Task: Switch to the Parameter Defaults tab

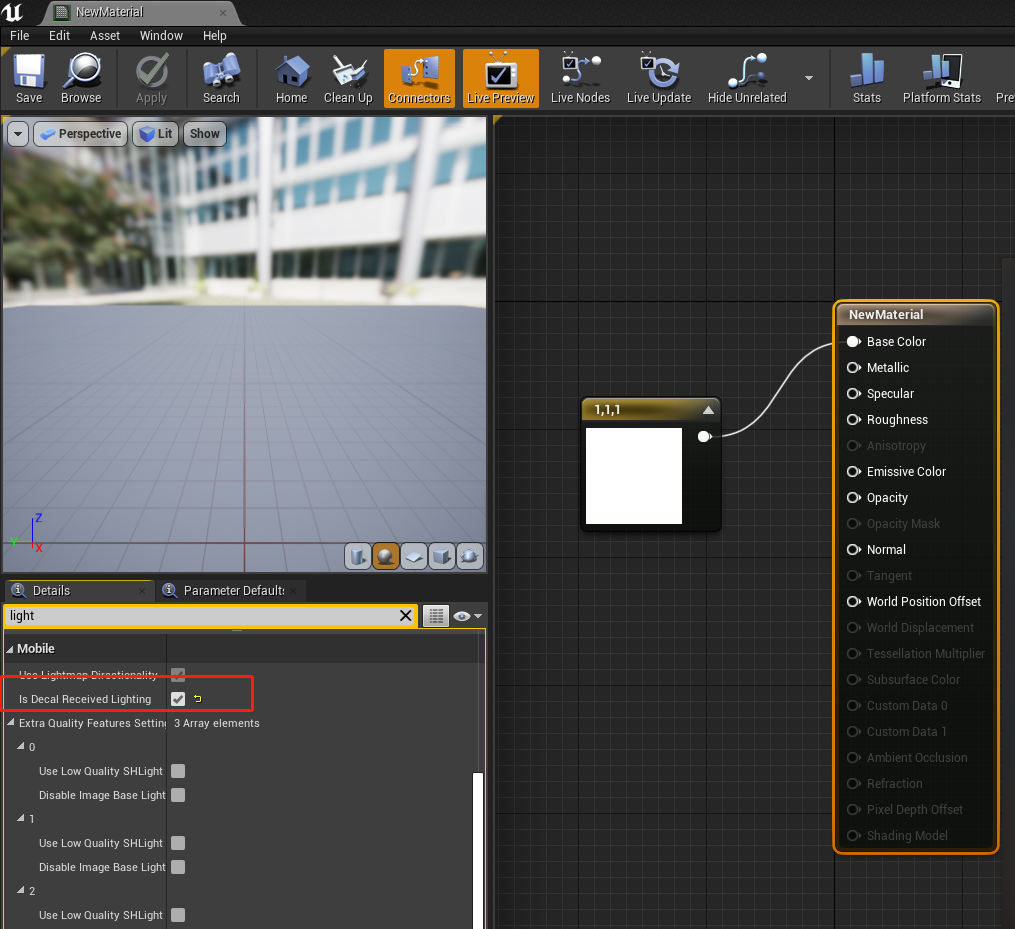Action: pyautogui.click(x=231, y=591)
